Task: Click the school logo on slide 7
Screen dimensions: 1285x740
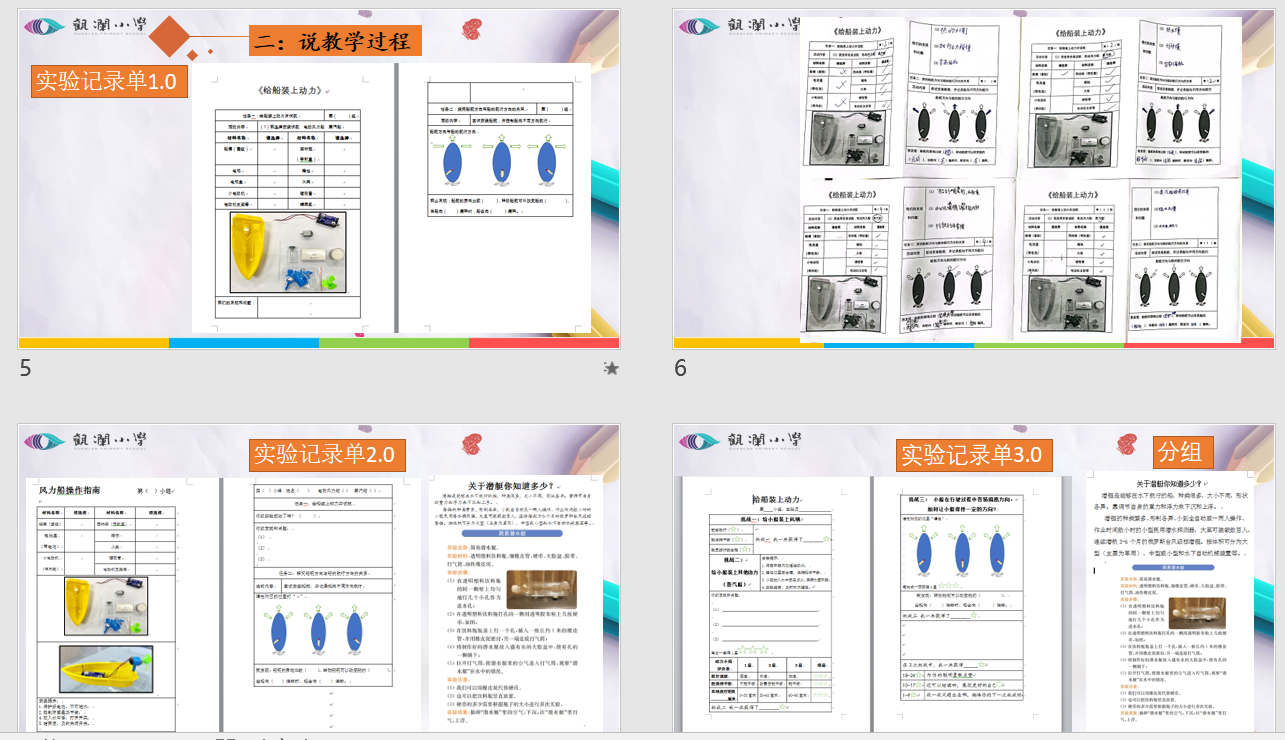Action: click(x=86, y=441)
